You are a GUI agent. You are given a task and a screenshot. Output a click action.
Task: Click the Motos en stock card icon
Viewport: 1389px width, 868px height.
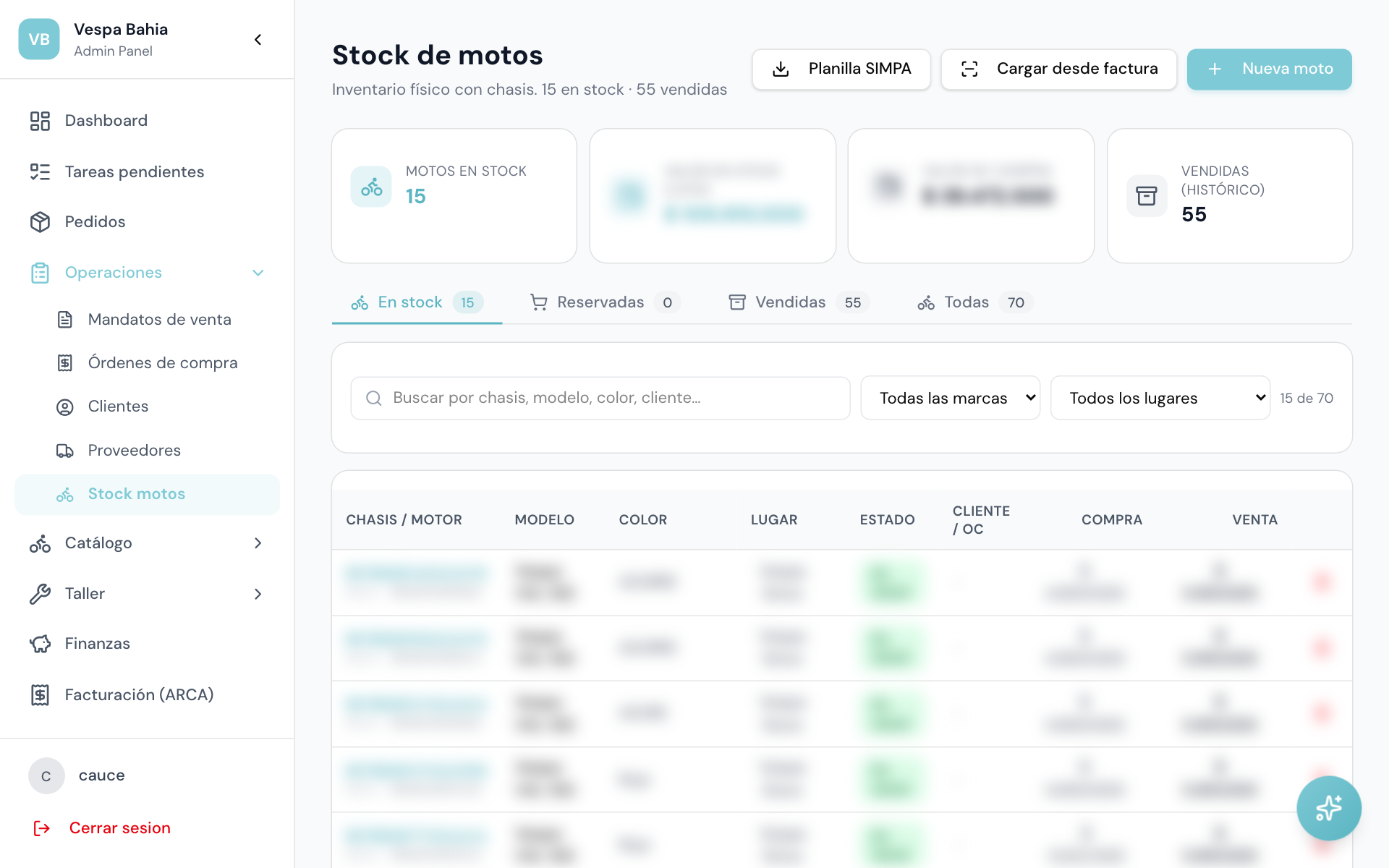(x=371, y=187)
